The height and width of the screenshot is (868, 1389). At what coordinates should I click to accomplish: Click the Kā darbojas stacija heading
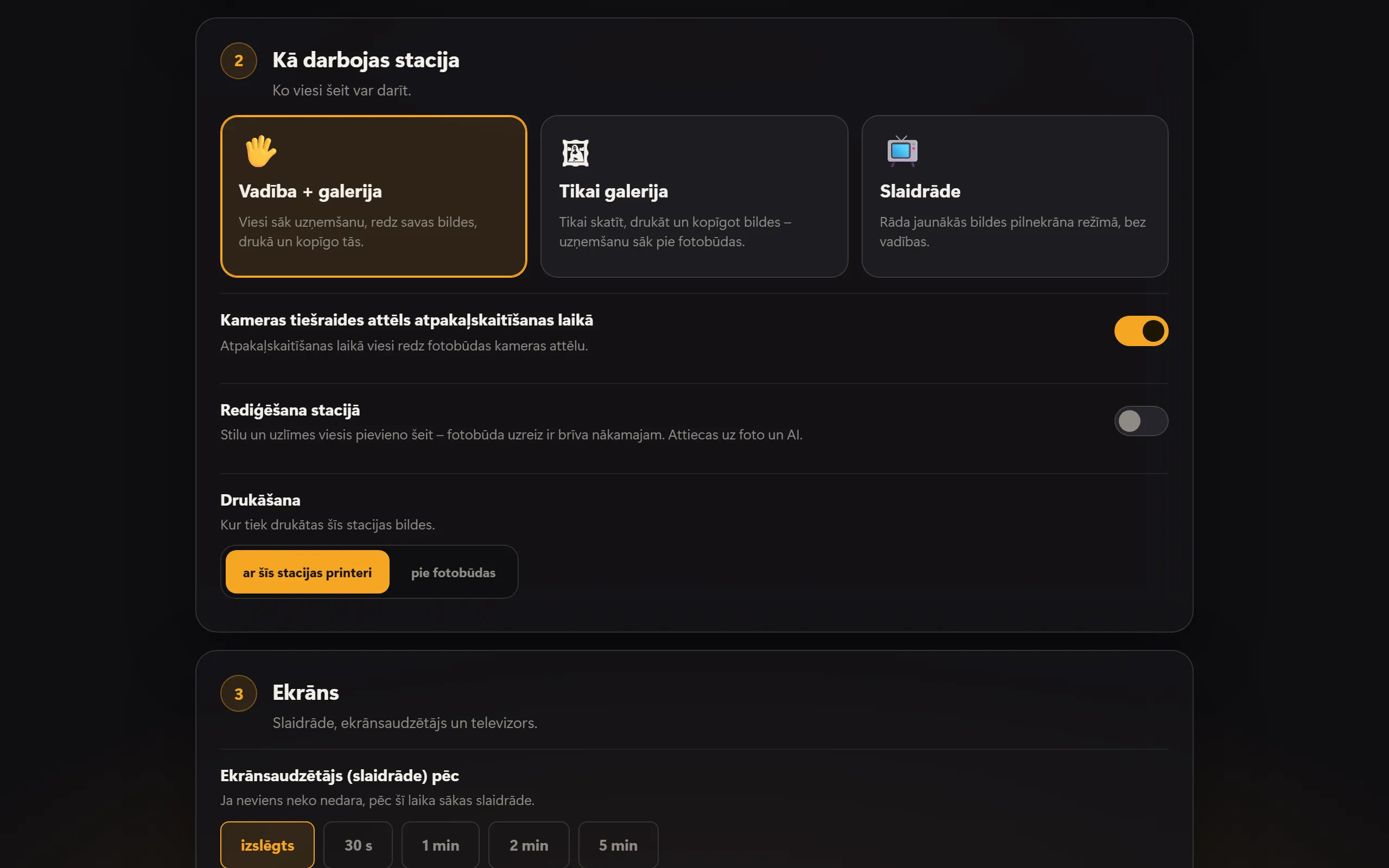pos(366,60)
